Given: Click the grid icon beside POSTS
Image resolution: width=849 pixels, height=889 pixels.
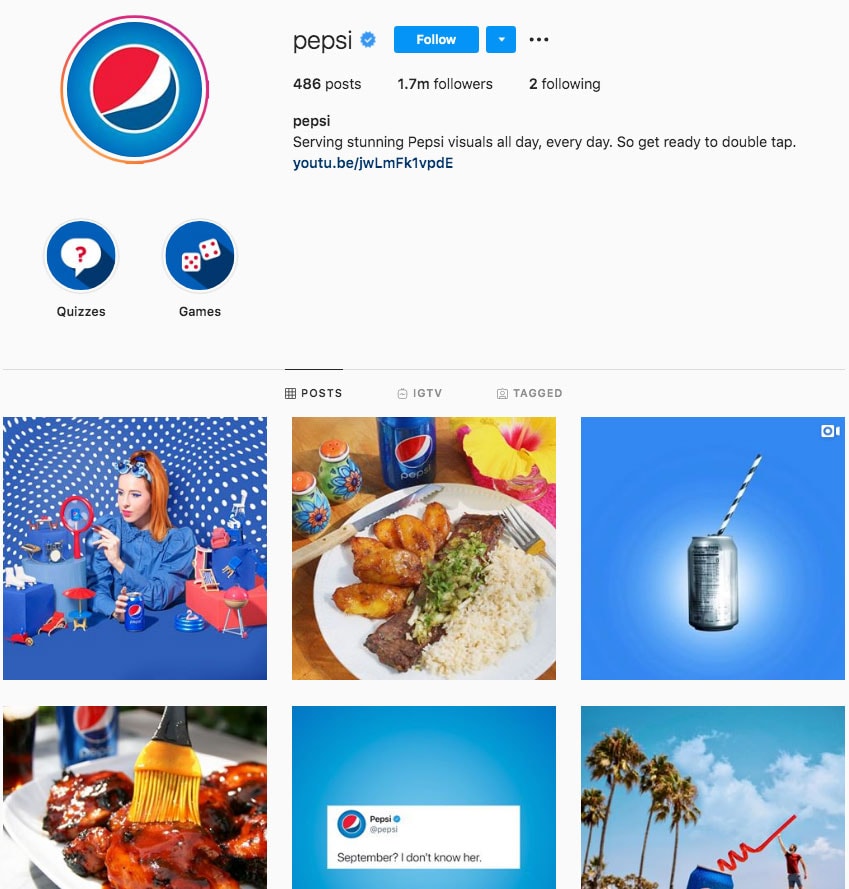Looking at the screenshot, I should click(290, 393).
